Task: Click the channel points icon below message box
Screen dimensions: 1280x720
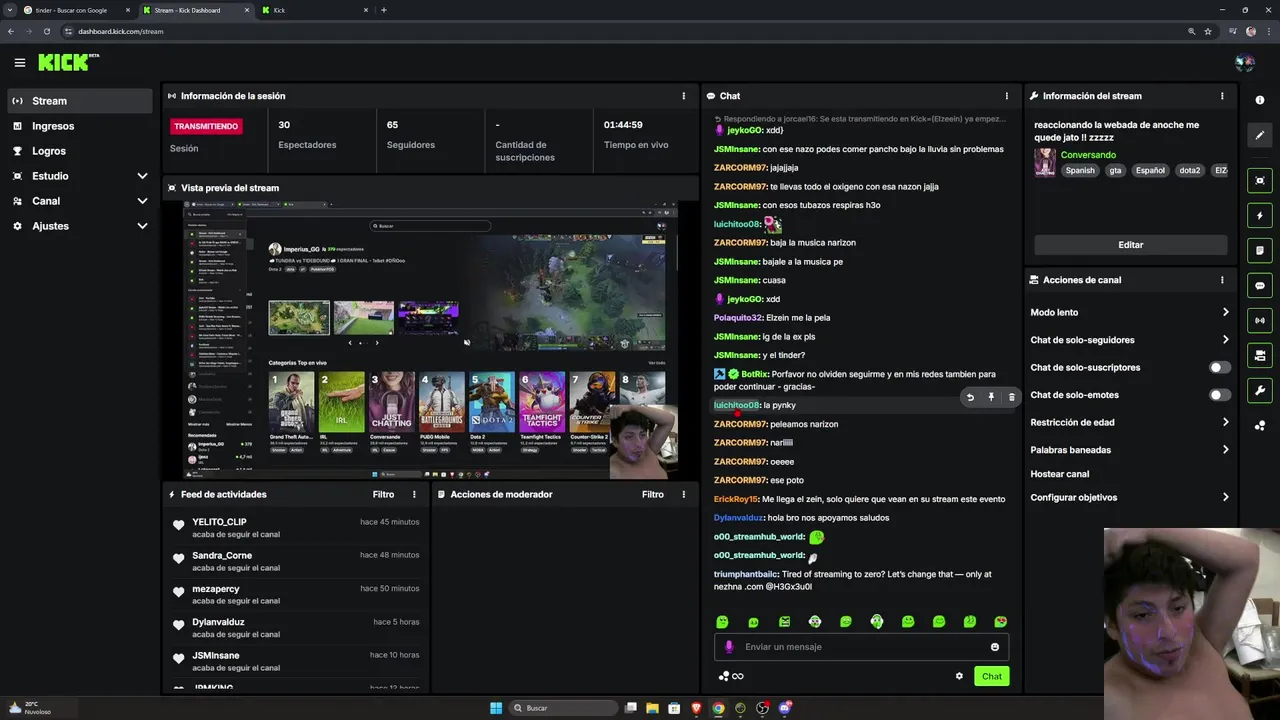Action: [x=724, y=676]
